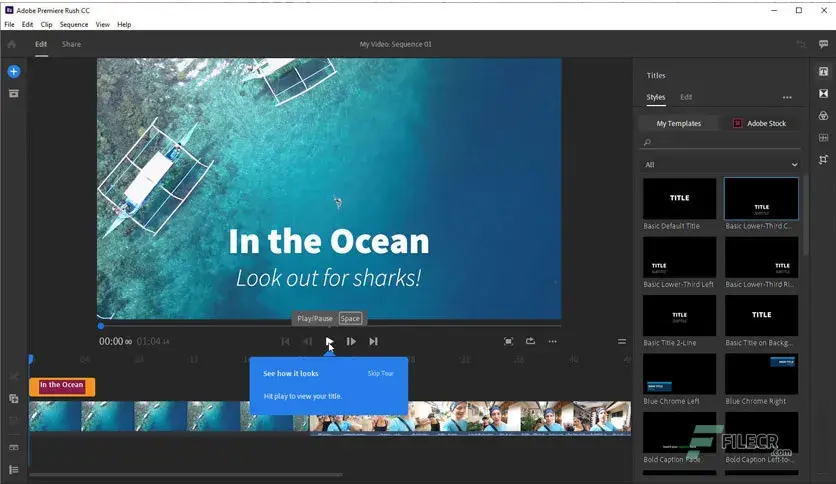Click the preview scrubber playhead dot
Viewport: 836px width, 484px height.
[x=101, y=326]
